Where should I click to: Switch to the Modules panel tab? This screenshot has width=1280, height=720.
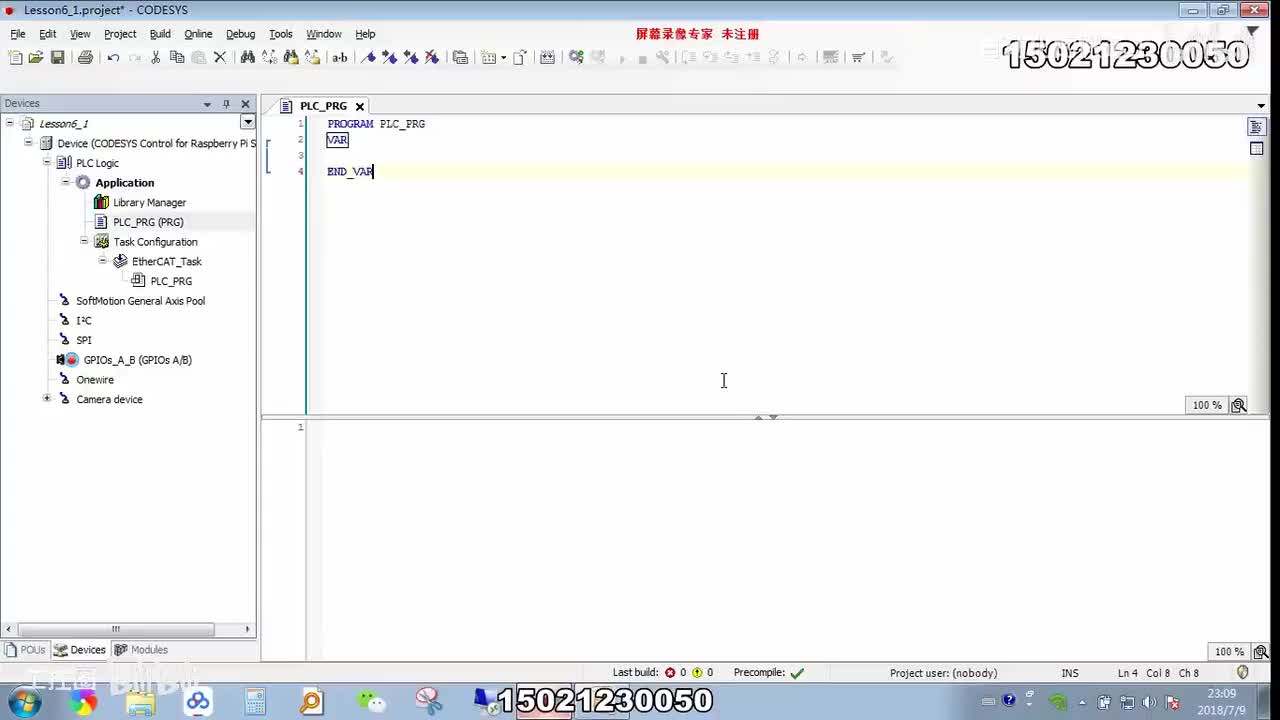click(141, 650)
